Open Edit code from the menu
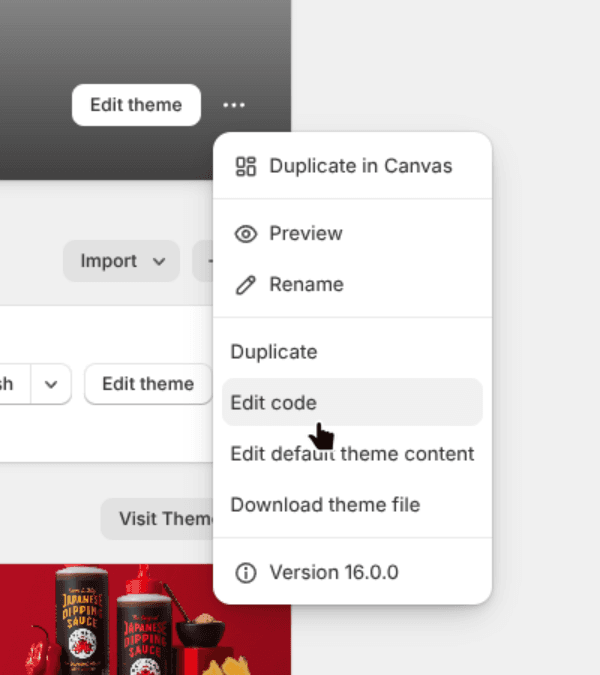 (353, 403)
